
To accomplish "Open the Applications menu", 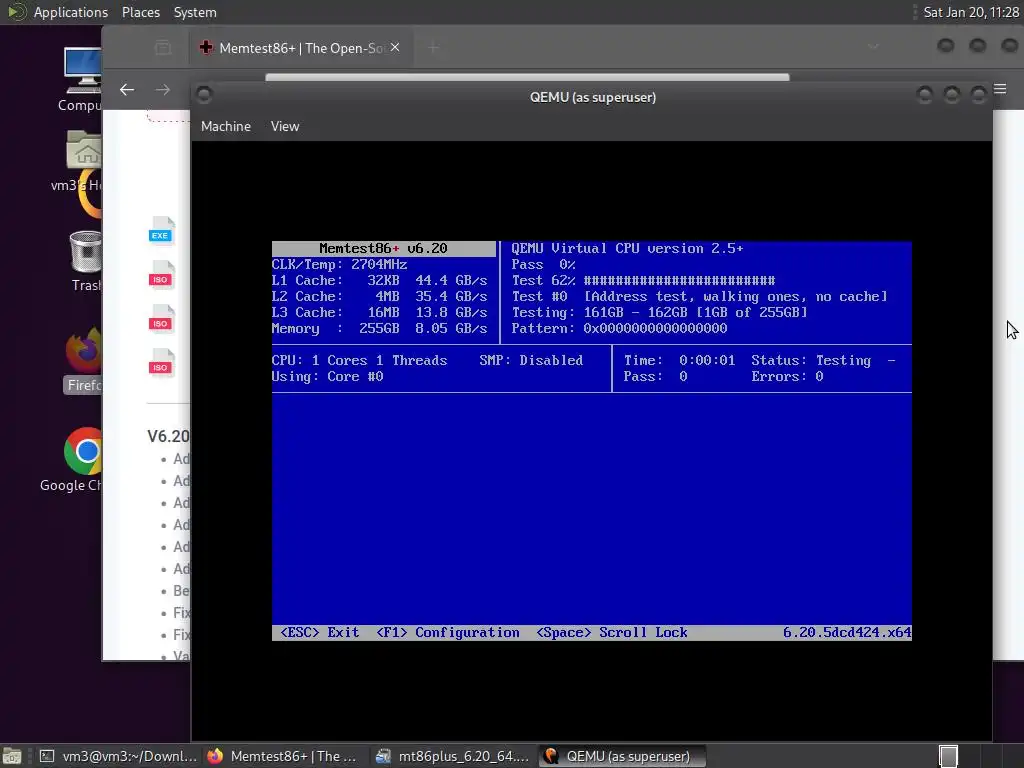I will [71, 12].
